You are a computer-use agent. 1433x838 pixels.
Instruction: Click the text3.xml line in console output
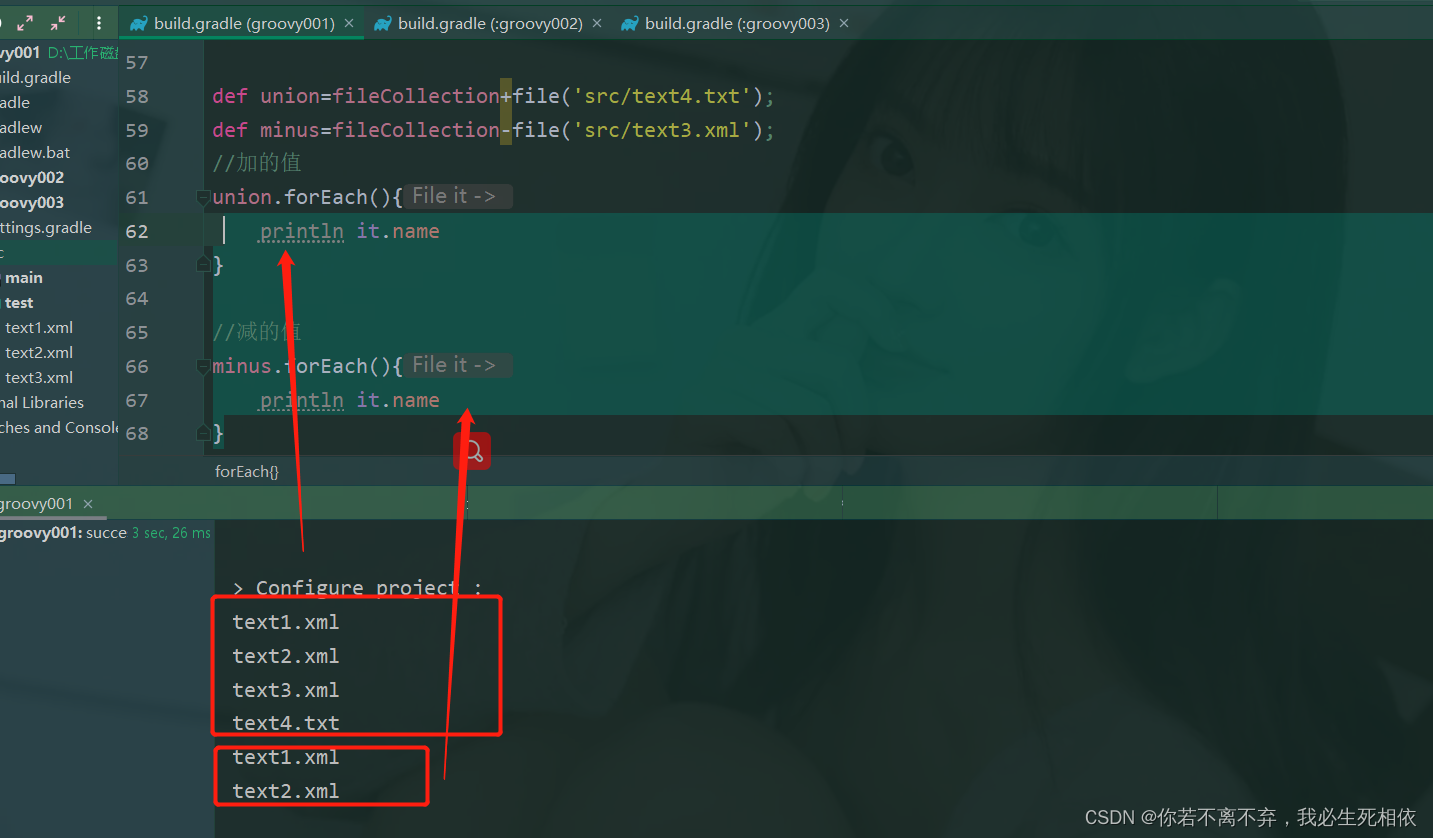tap(286, 689)
